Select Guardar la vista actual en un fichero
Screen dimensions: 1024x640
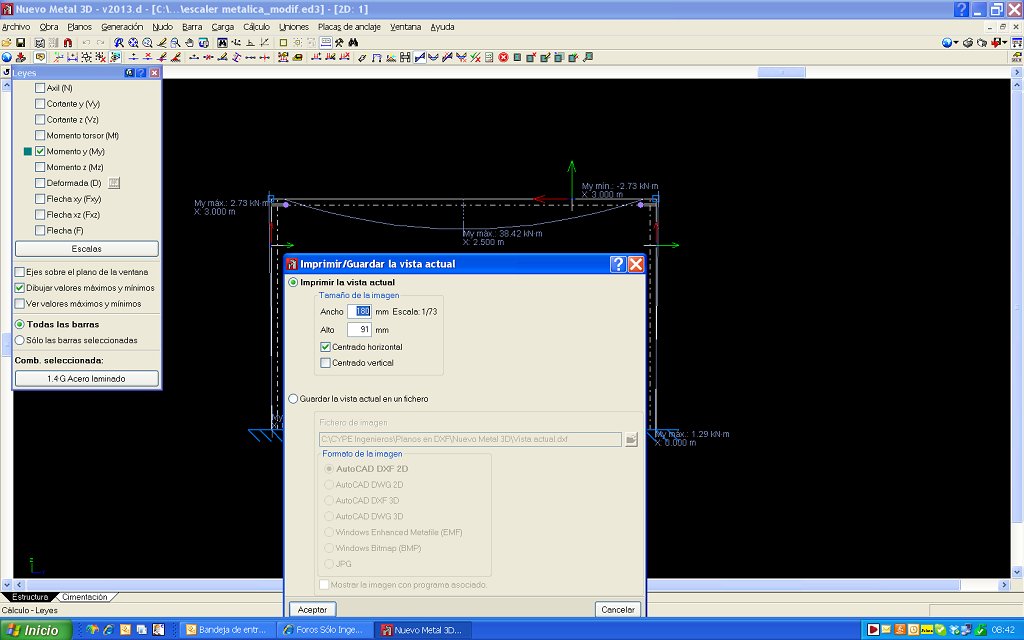click(x=293, y=398)
